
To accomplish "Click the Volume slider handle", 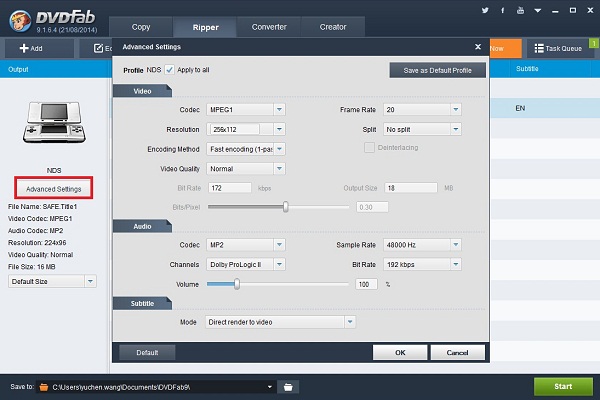I will [237, 284].
